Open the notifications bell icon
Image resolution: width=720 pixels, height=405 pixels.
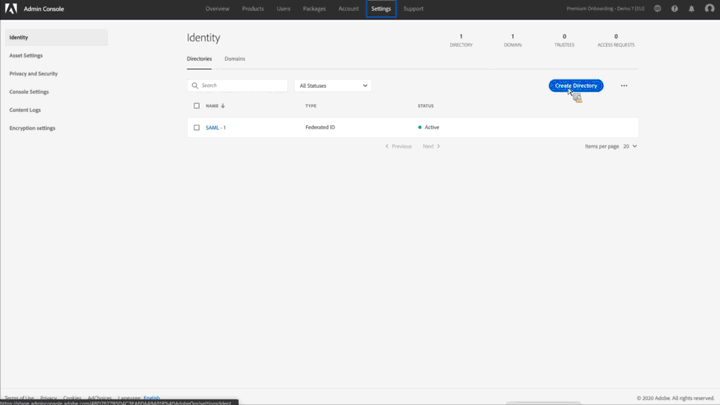(x=692, y=9)
